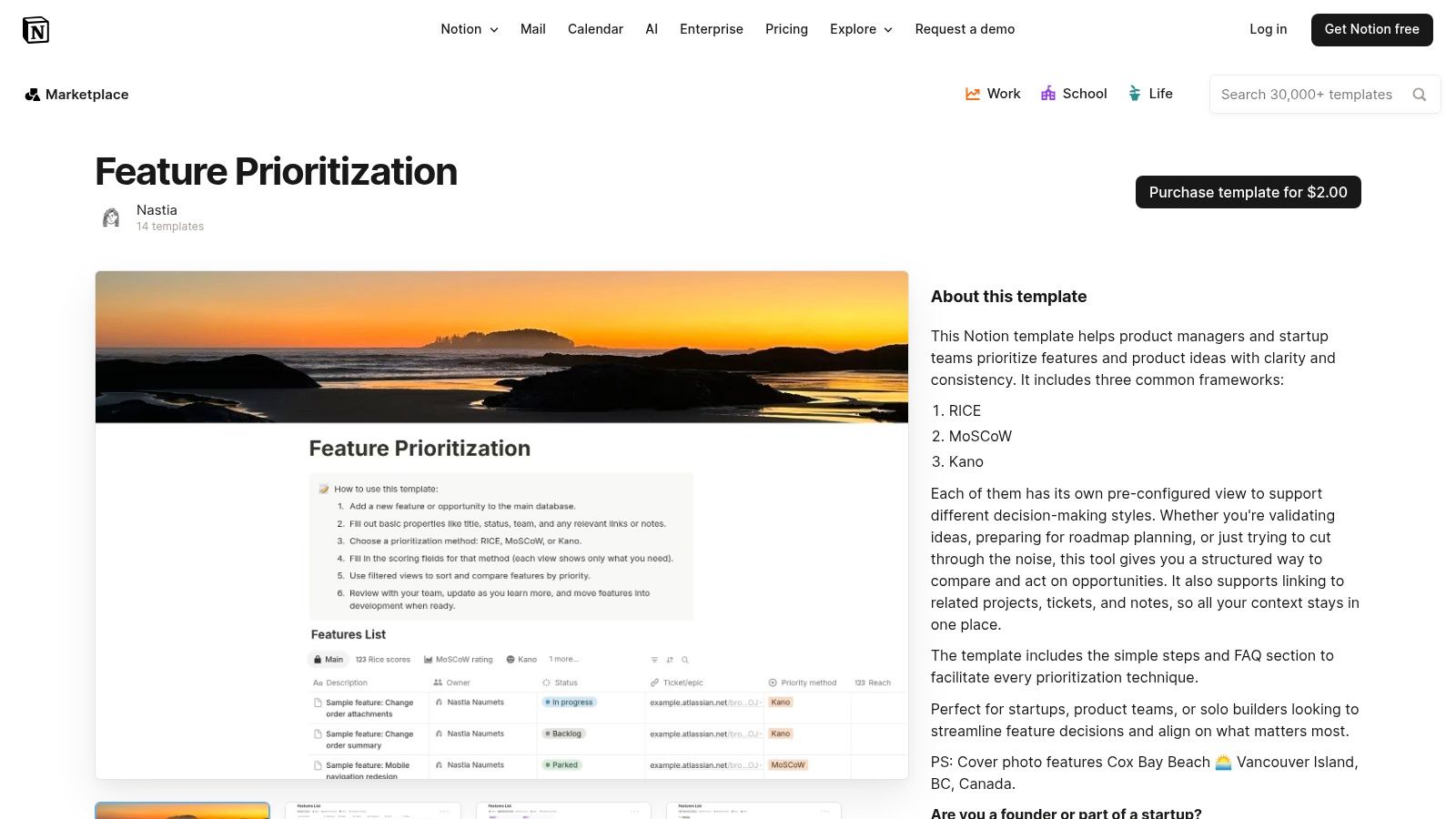
Task: Click the Notion logo in the top left
Action: (36, 29)
